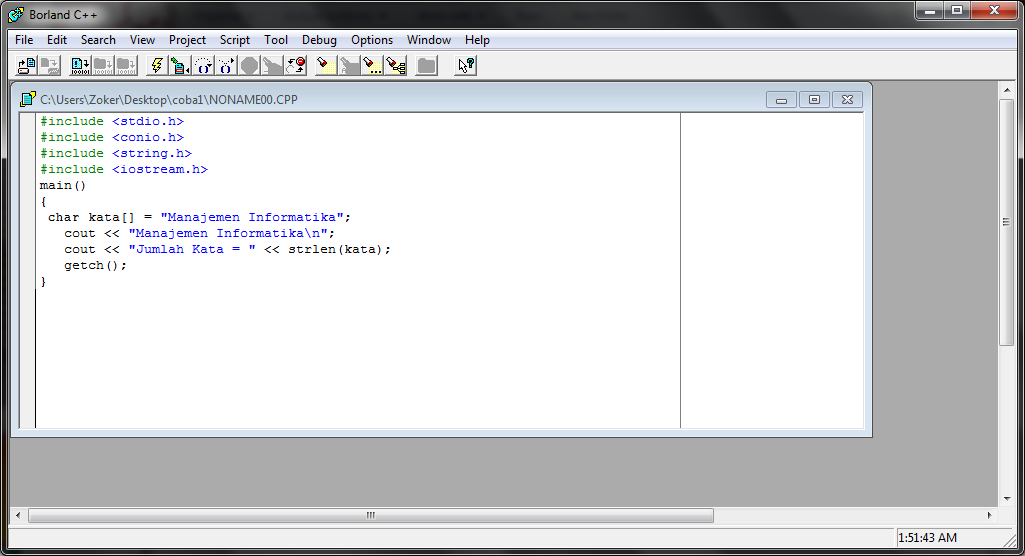Open the Help menu
The image size is (1025, 556).
pyautogui.click(x=477, y=40)
